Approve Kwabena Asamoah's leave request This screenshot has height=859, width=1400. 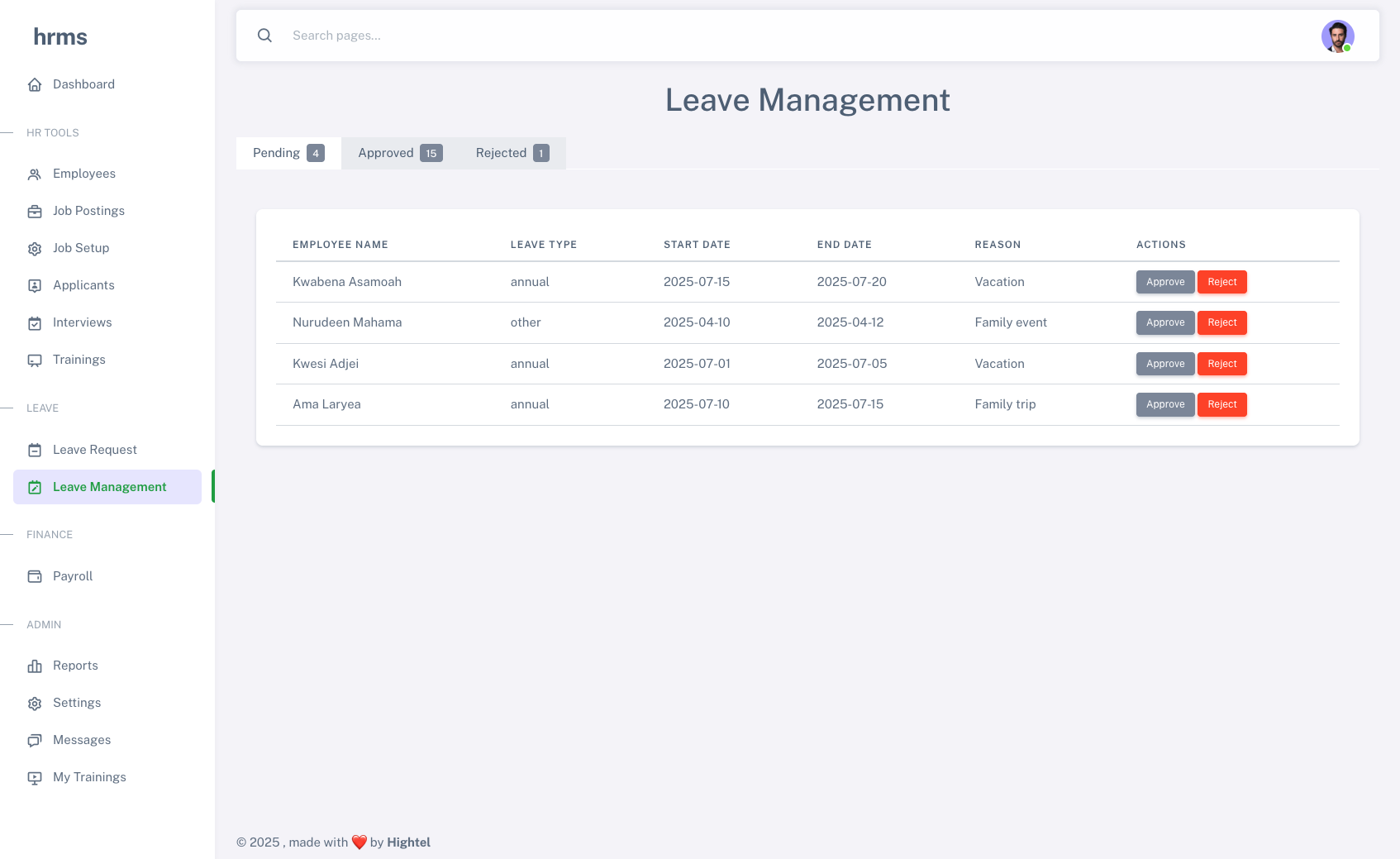click(x=1164, y=282)
